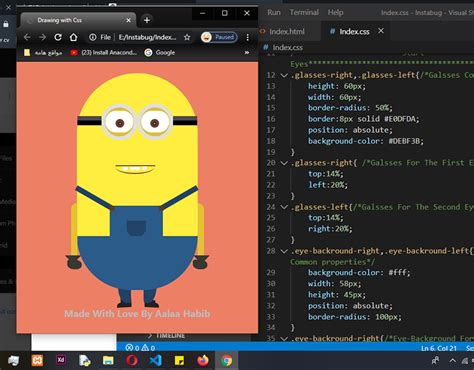Image resolution: width=474 pixels, height=370 pixels.
Task: Open Firefox from the taskbar
Action: click(x=203, y=360)
